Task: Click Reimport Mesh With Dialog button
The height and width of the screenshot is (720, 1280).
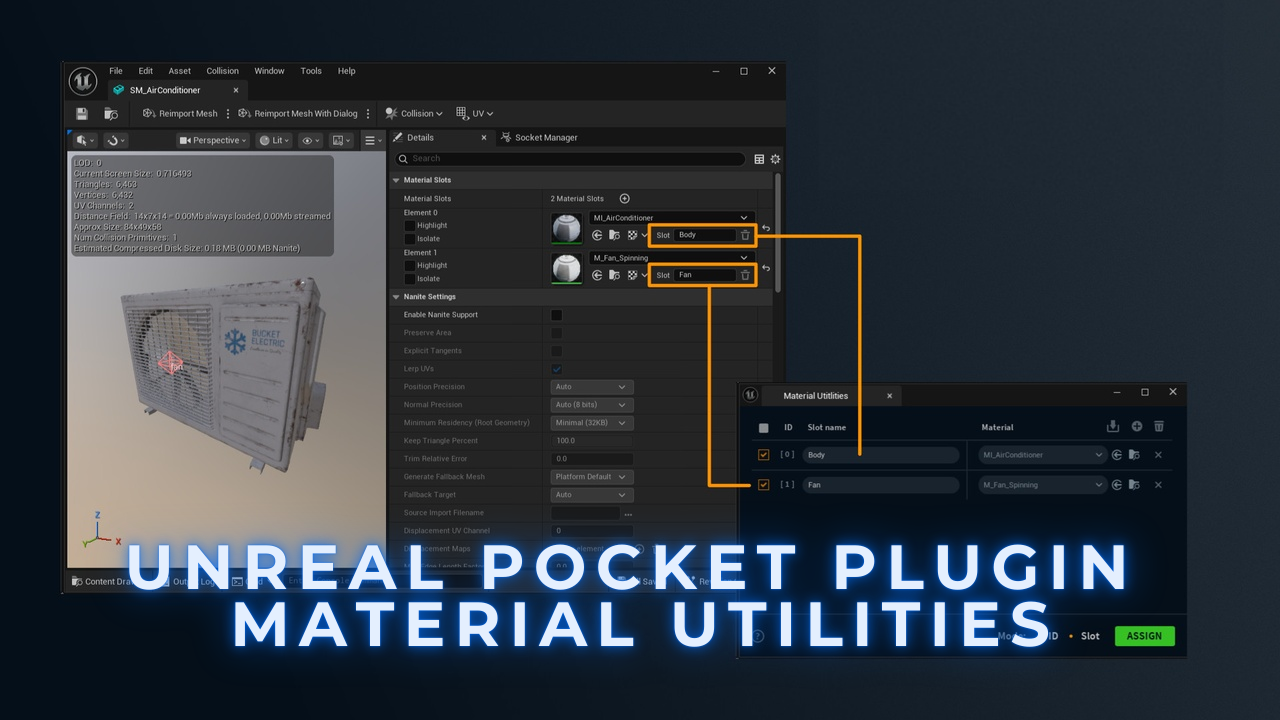Action: [298, 114]
